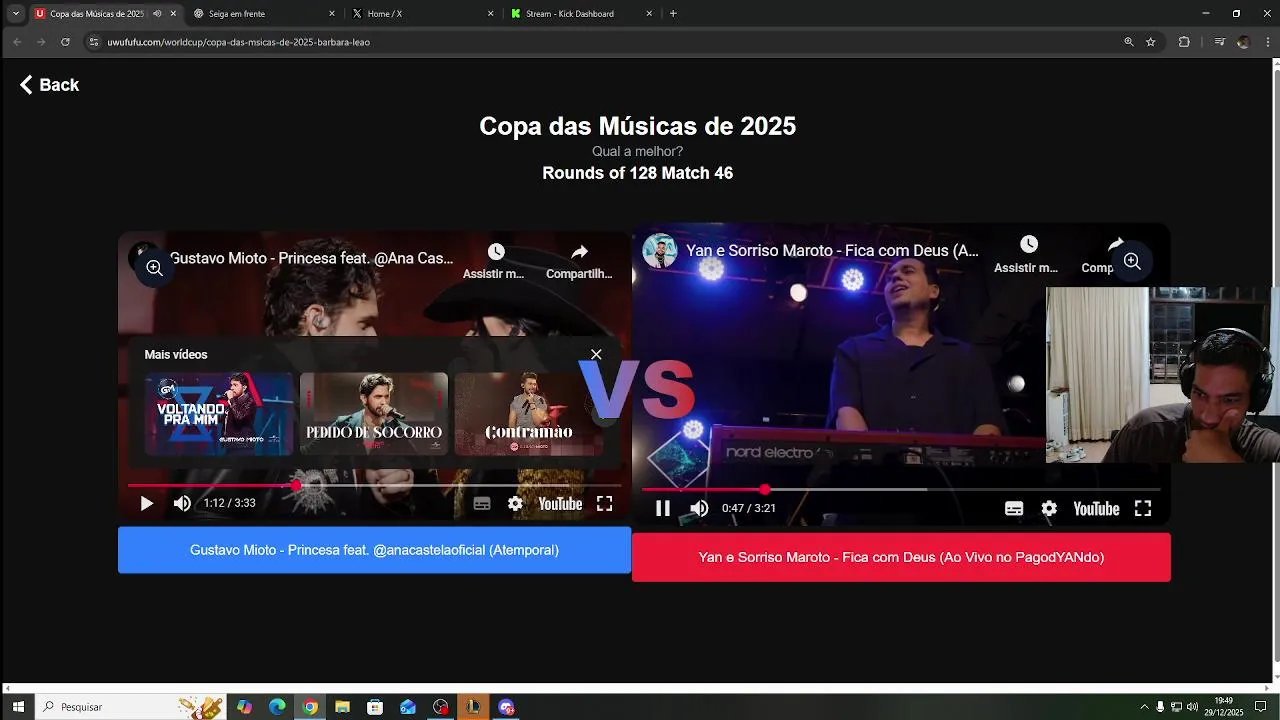Close the Home / X tab
1280x720 pixels.
pyautogui.click(x=491, y=14)
